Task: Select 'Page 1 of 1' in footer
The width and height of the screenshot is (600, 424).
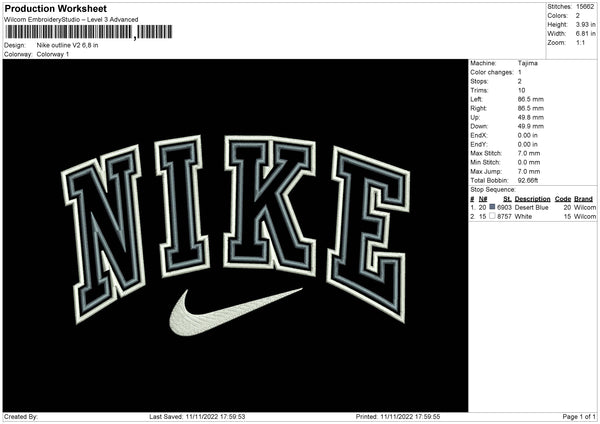Action: tap(579, 417)
